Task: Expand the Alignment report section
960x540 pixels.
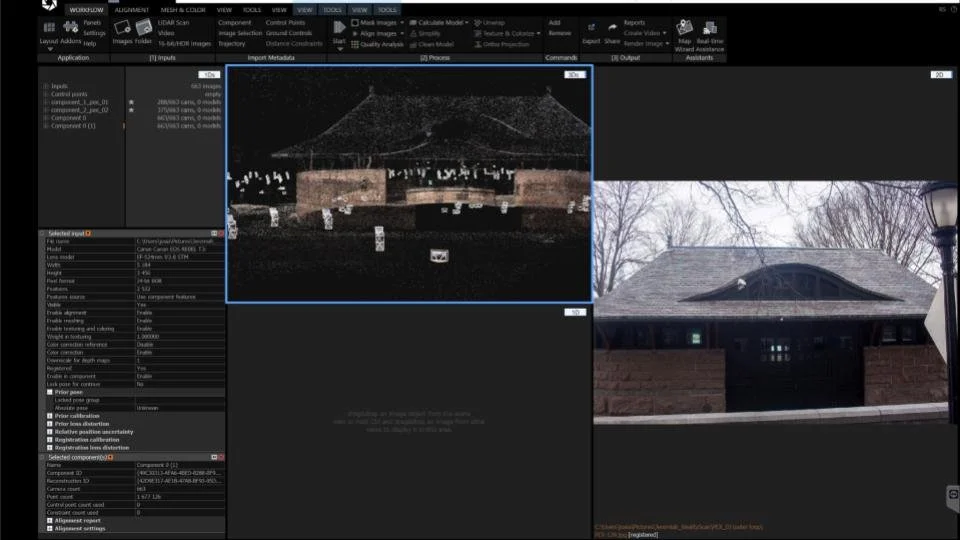Action: (50, 520)
